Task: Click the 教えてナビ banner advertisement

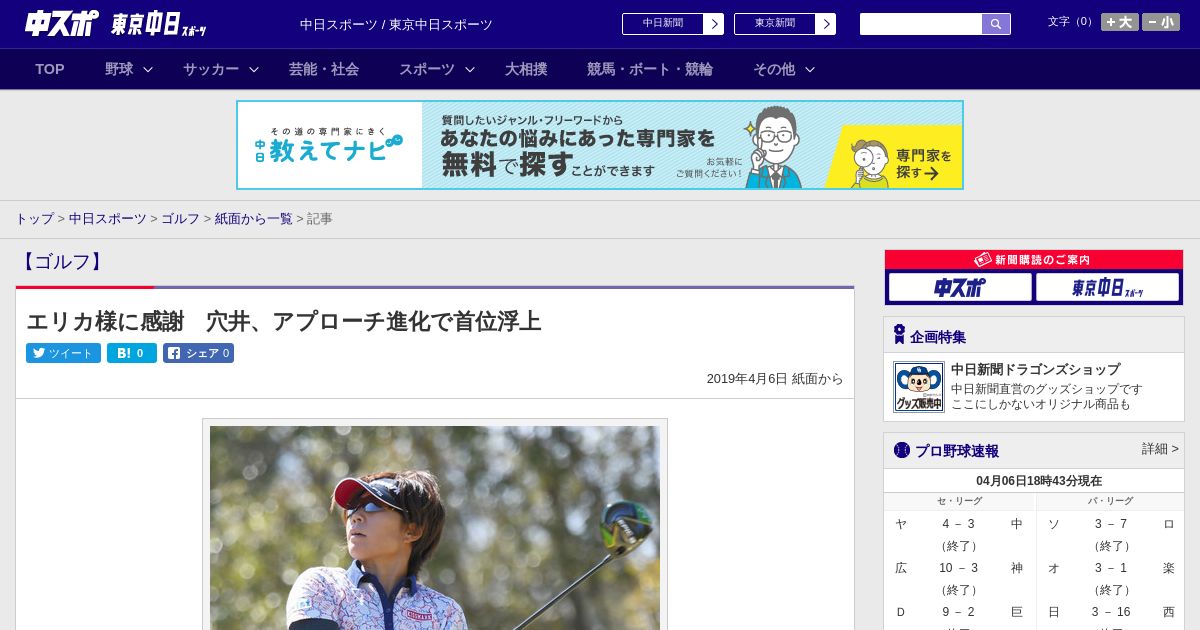Action: (600, 145)
